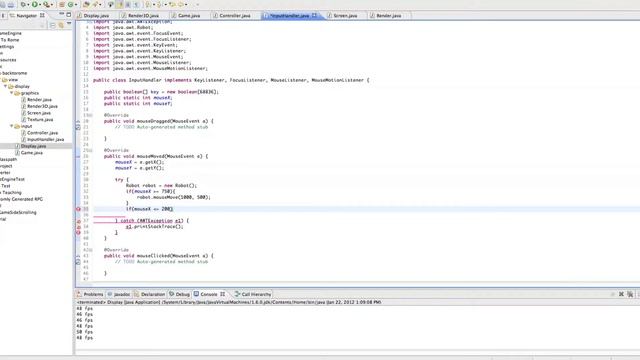Click the New Java Package toolbar icon
This screenshot has width=640, height=360.
click(x=62, y=4)
